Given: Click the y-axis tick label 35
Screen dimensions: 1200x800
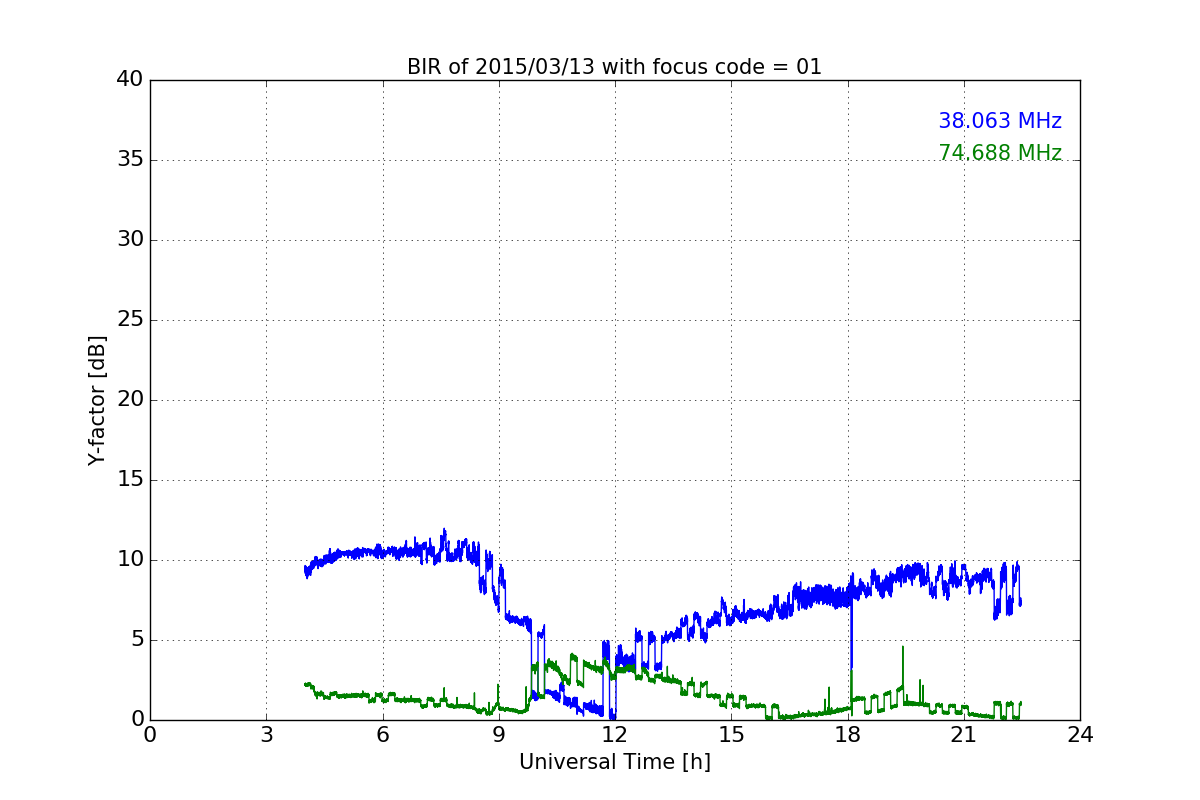Looking at the screenshot, I should [x=129, y=160].
